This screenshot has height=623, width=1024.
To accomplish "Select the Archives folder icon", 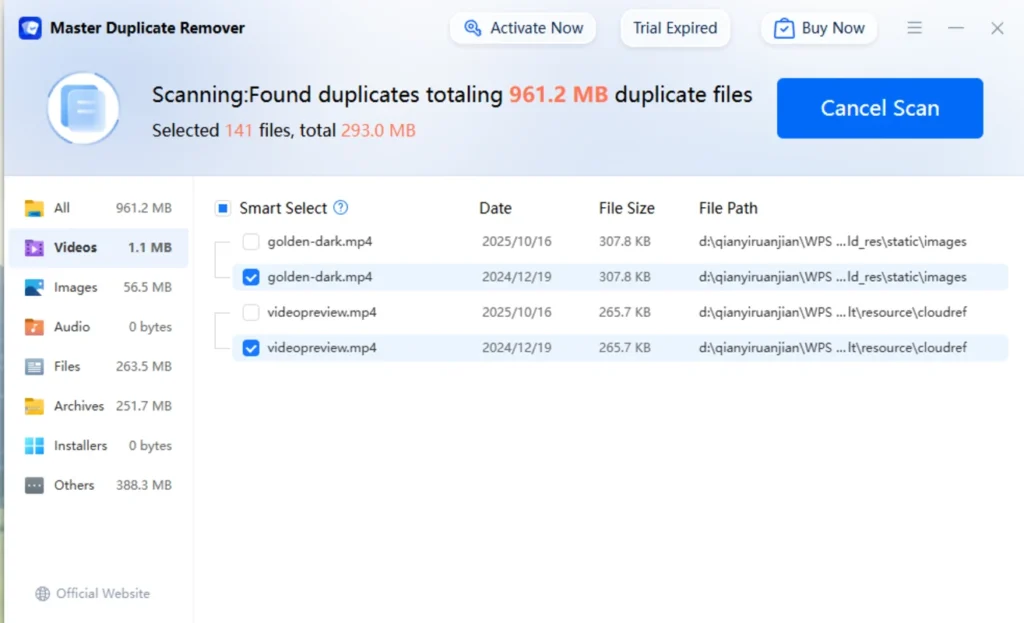I will click(x=34, y=406).
